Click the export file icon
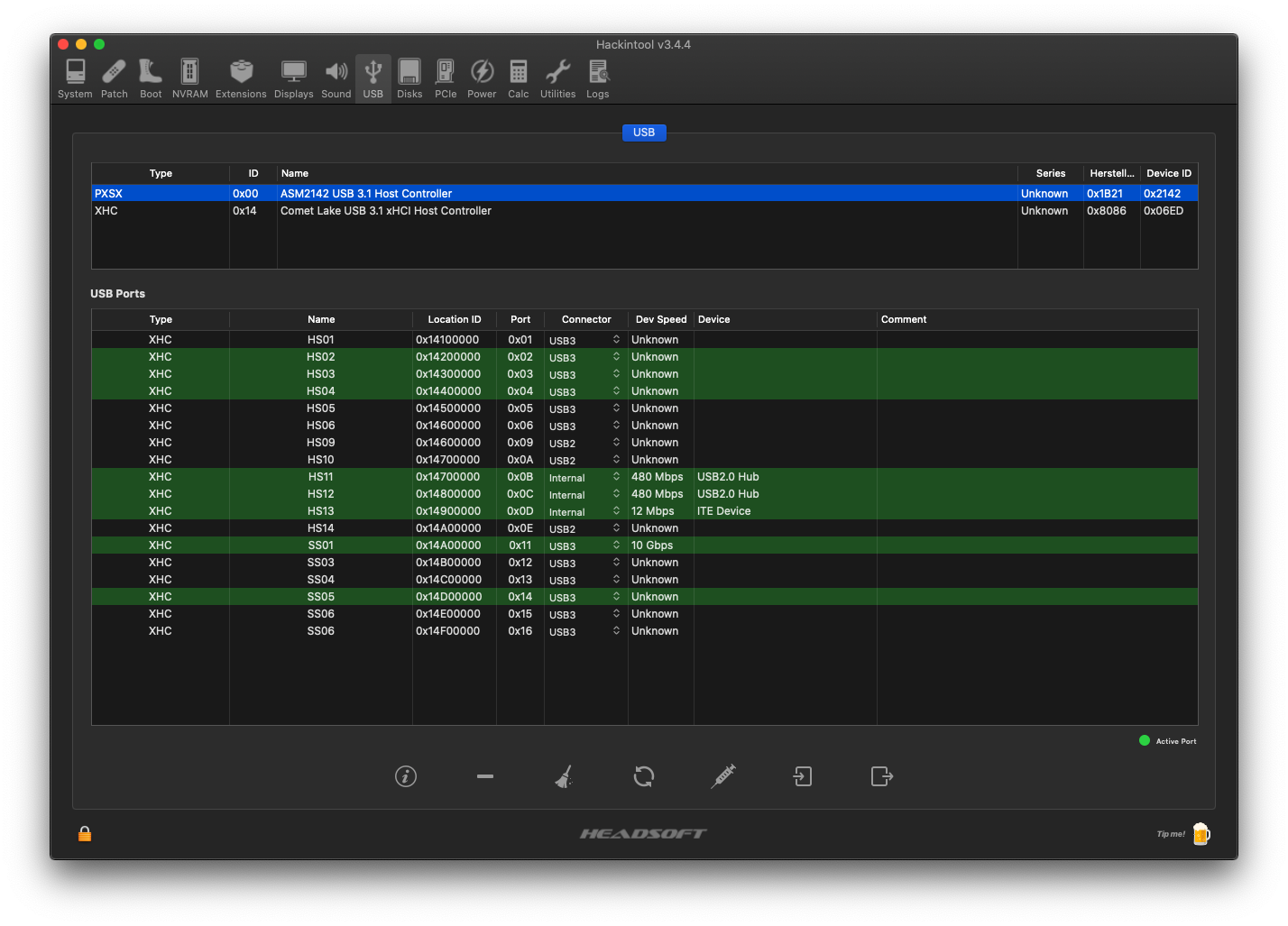Screen dimensions: 1288x926 tap(882, 776)
